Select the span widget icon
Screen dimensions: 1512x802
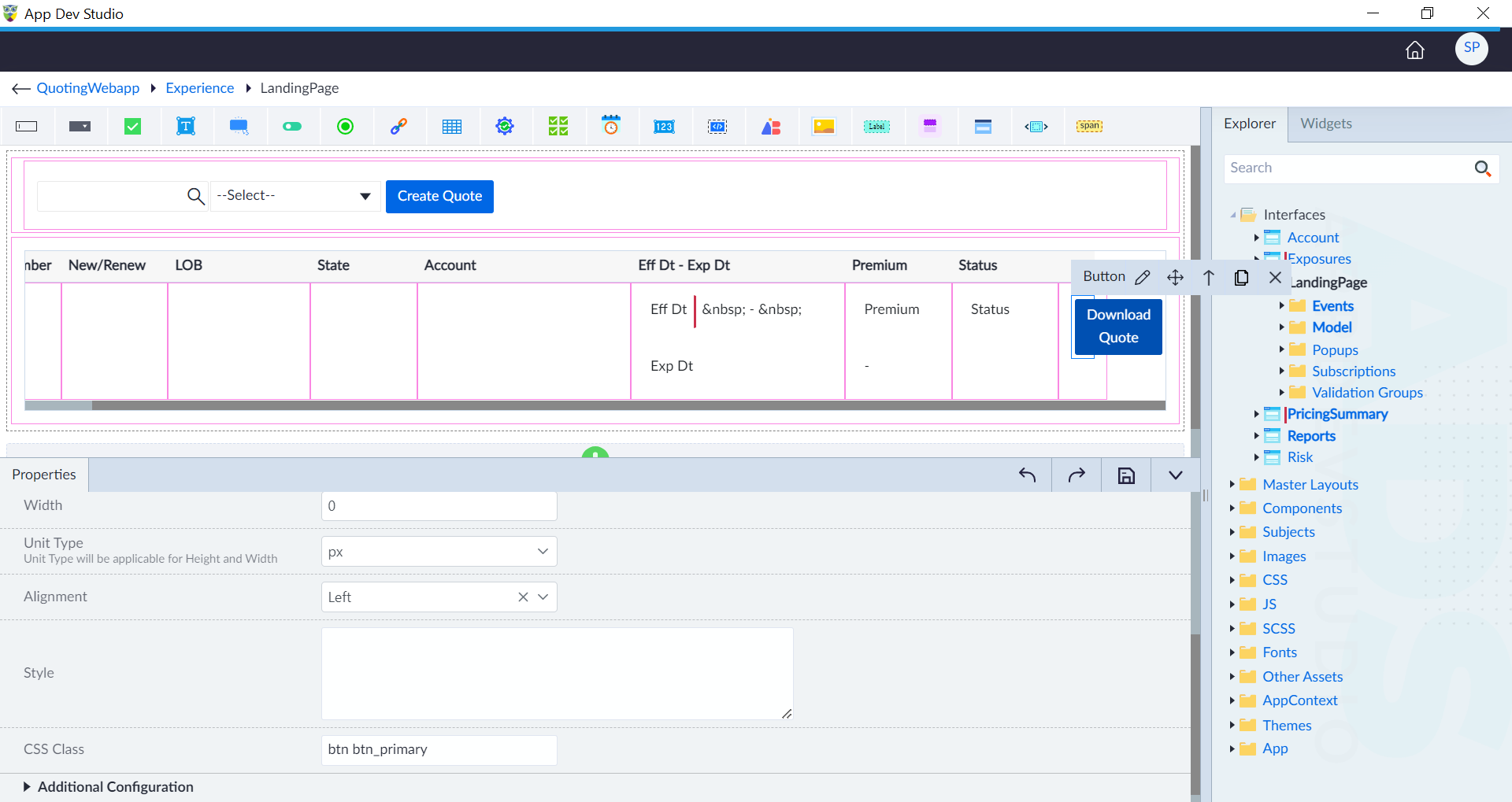[1090, 126]
